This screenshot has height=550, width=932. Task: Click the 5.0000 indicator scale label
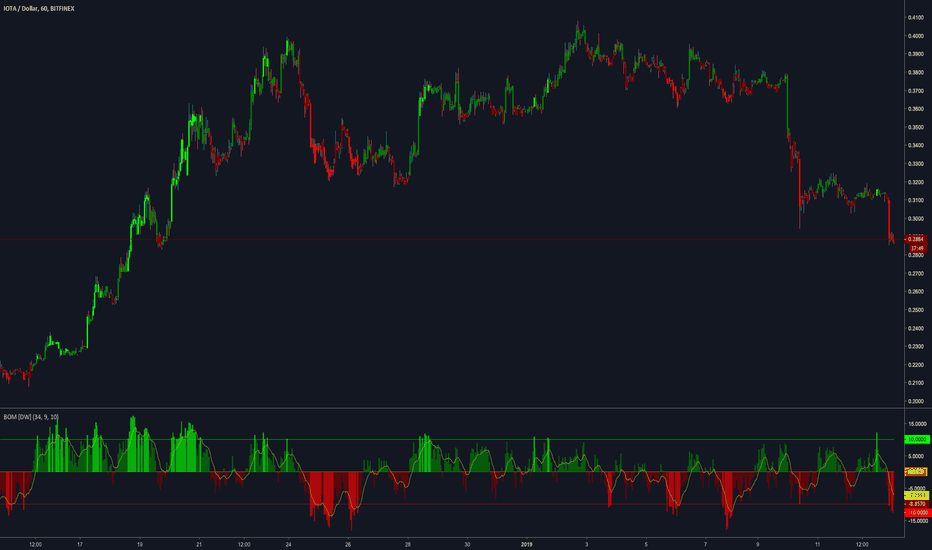917,457
